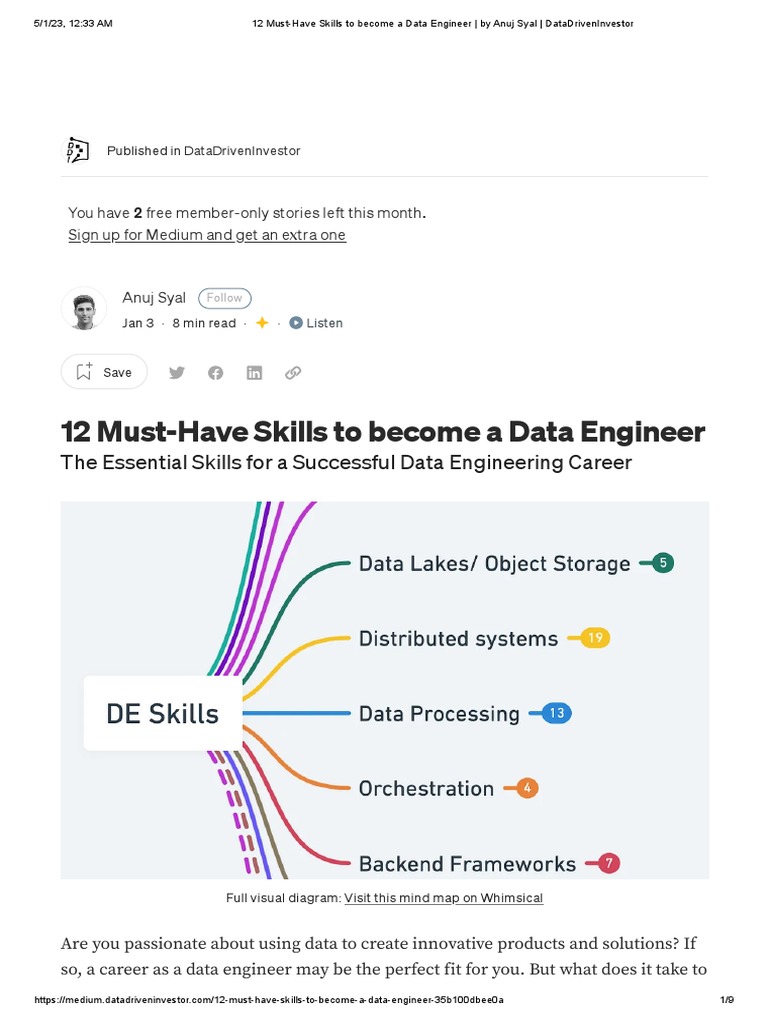Select the DE Skills central node
Image resolution: width=768 pixels, height=1024 pixels.
click(x=162, y=713)
